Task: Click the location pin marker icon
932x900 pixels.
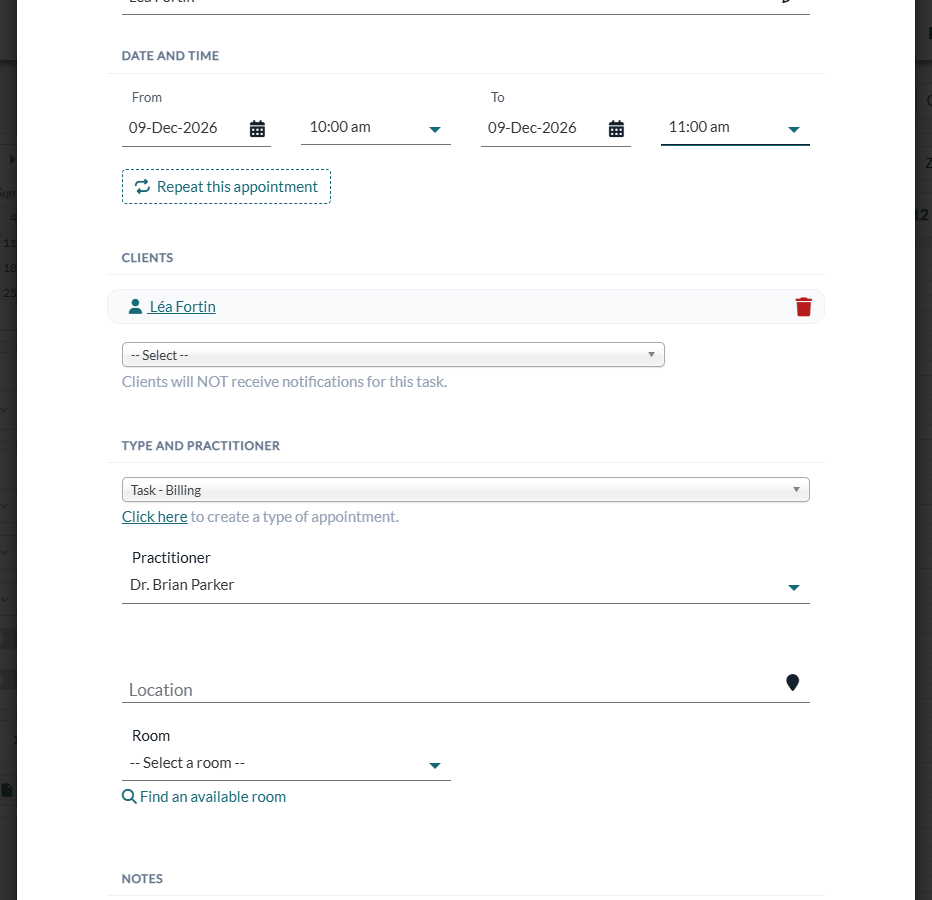Action: pyautogui.click(x=792, y=682)
